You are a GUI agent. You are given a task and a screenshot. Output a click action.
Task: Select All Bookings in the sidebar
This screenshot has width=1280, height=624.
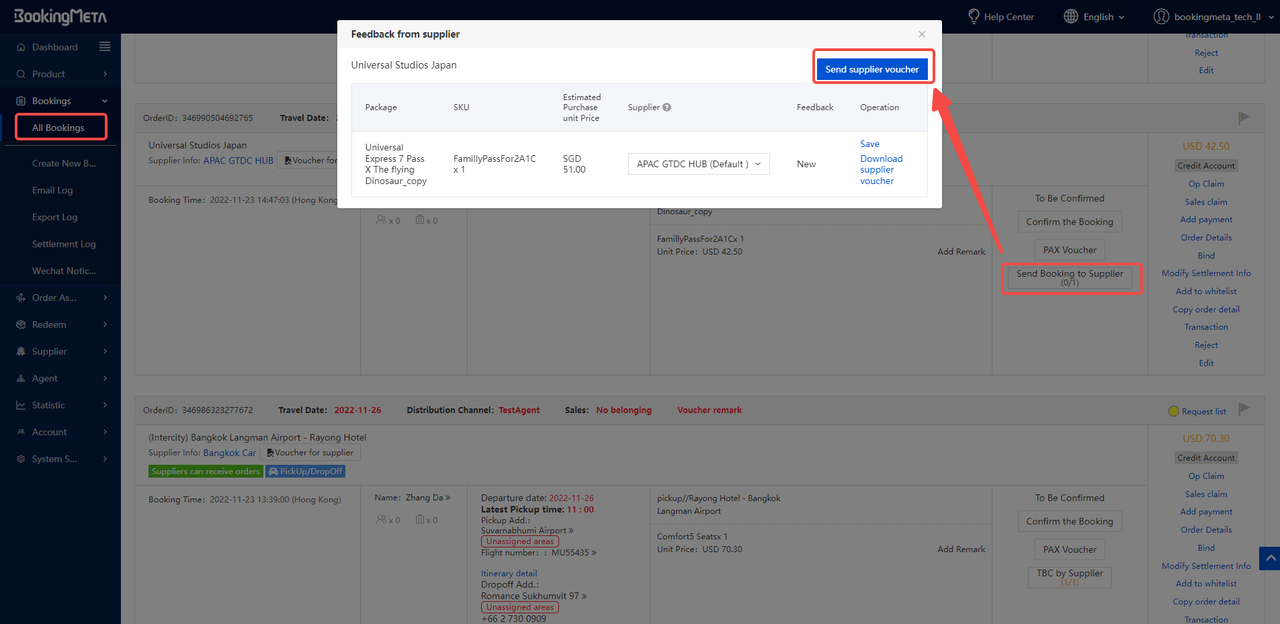pyautogui.click(x=58, y=128)
